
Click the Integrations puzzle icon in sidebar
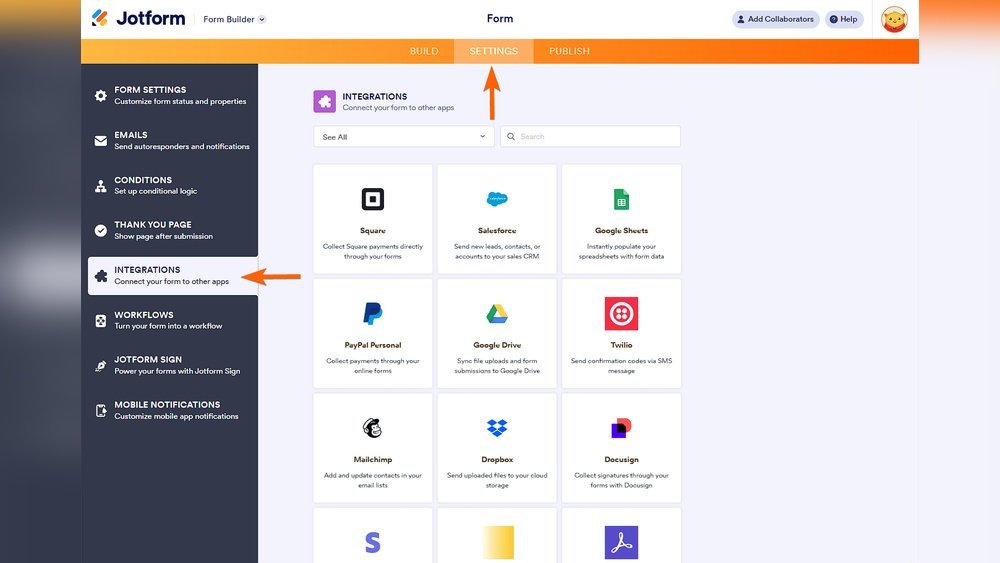click(x=101, y=275)
